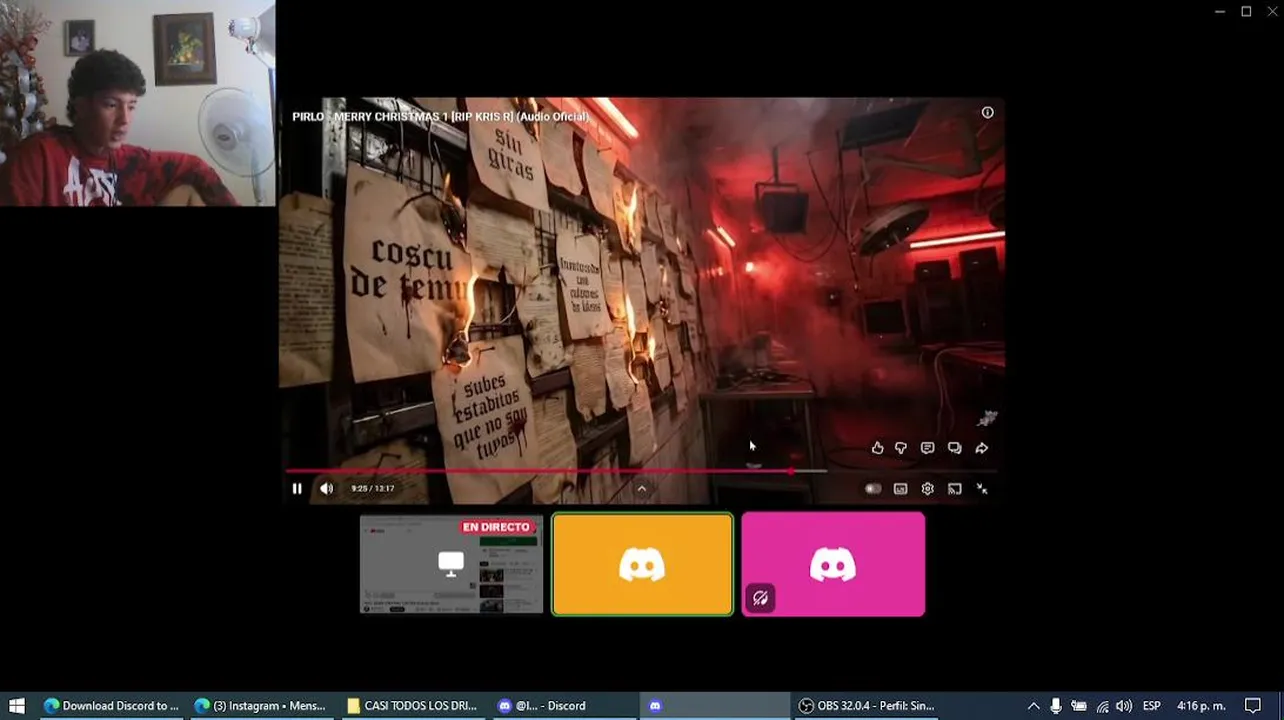The image size is (1284, 720).
Task: Exit fullscreen with the collapse arrows icon
Action: [982, 489]
